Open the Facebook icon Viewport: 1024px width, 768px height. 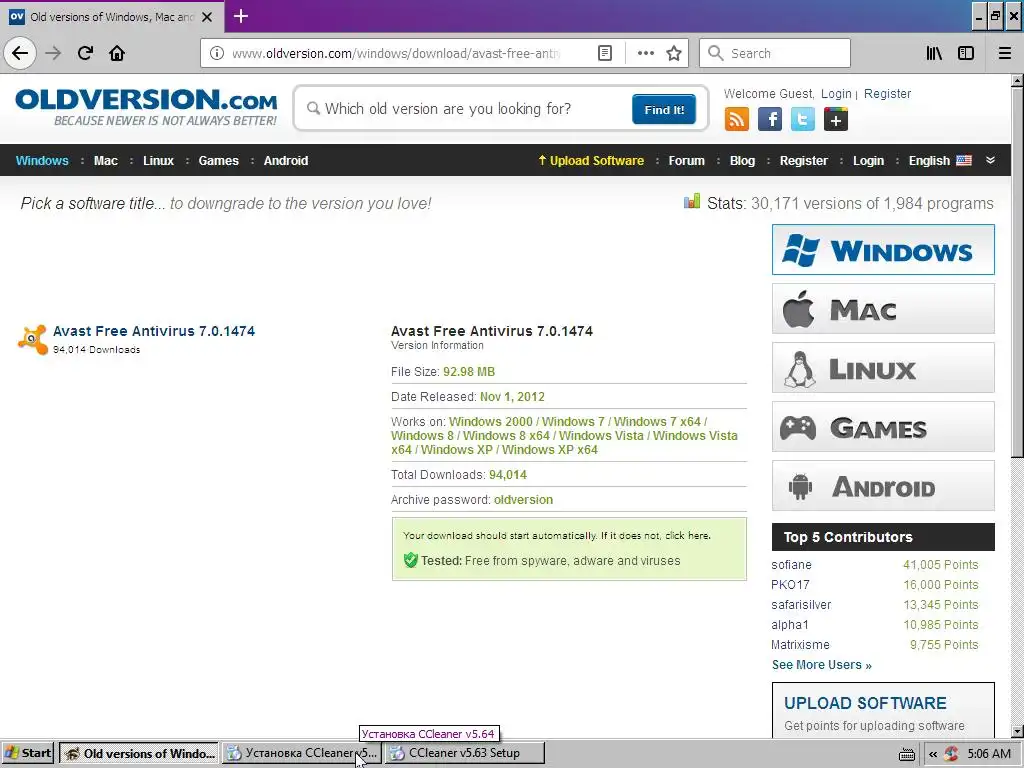point(770,120)
